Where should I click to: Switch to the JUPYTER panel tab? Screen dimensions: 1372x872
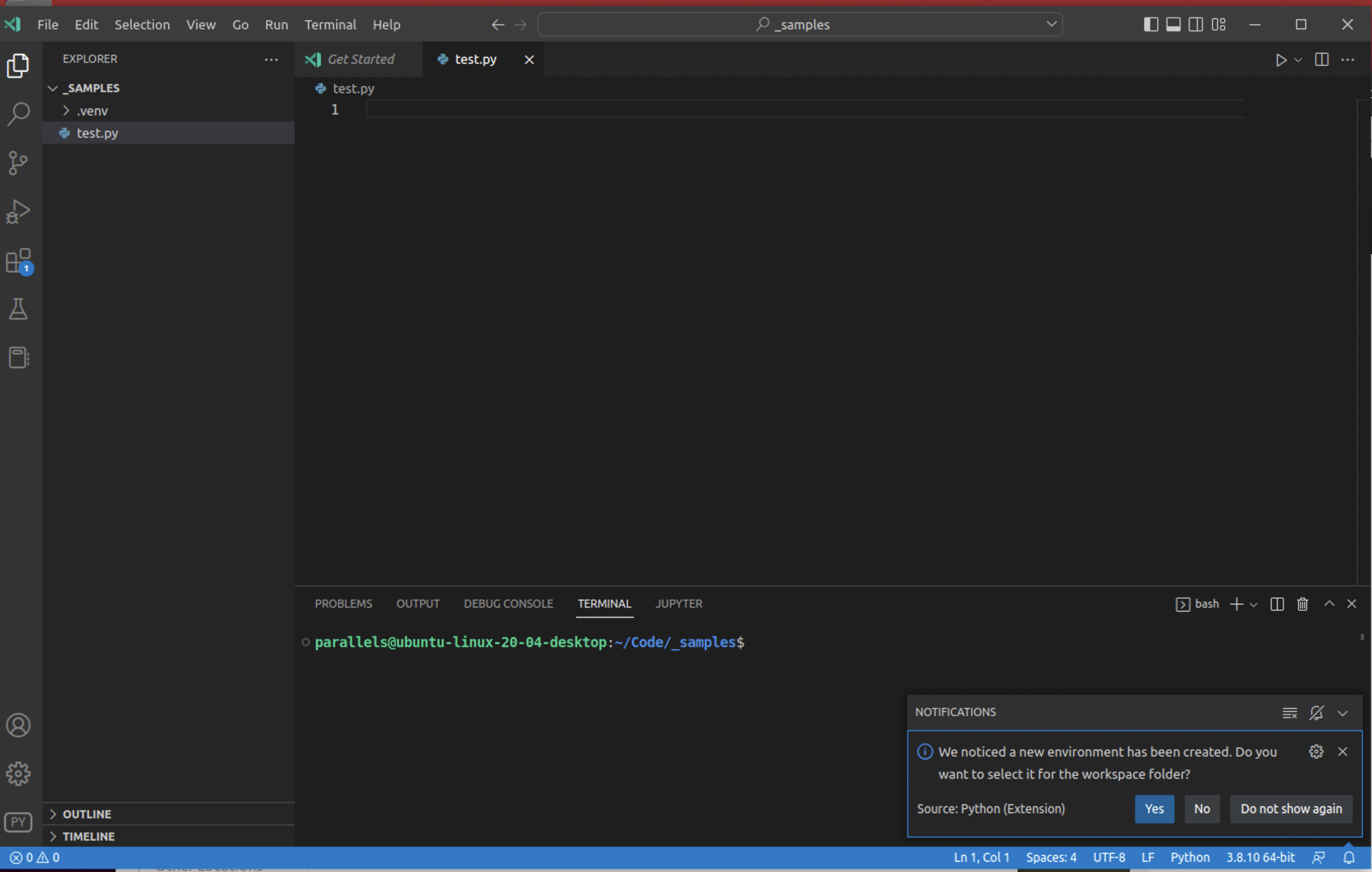(x=678, y=604)
